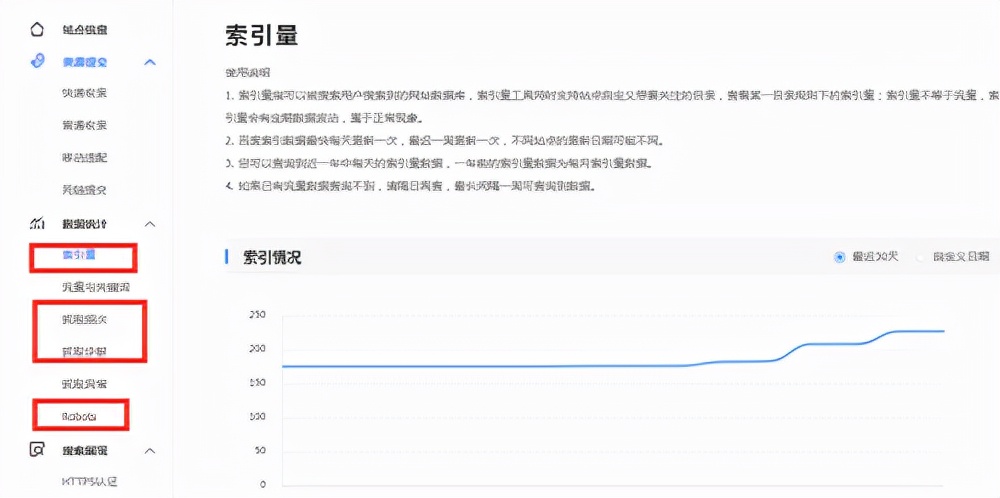1000x498 pixels.
Task: Open the Robots sidebar item
Action: [79, 416]
